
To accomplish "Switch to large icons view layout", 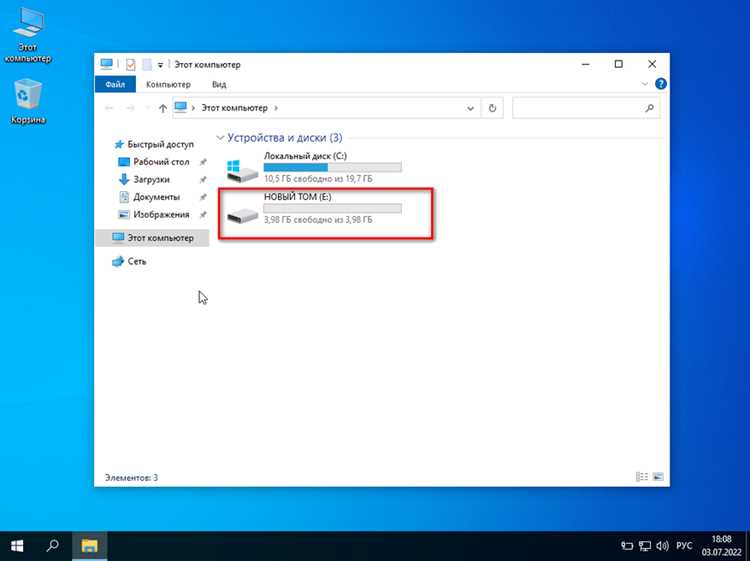I will click(658, 477).
